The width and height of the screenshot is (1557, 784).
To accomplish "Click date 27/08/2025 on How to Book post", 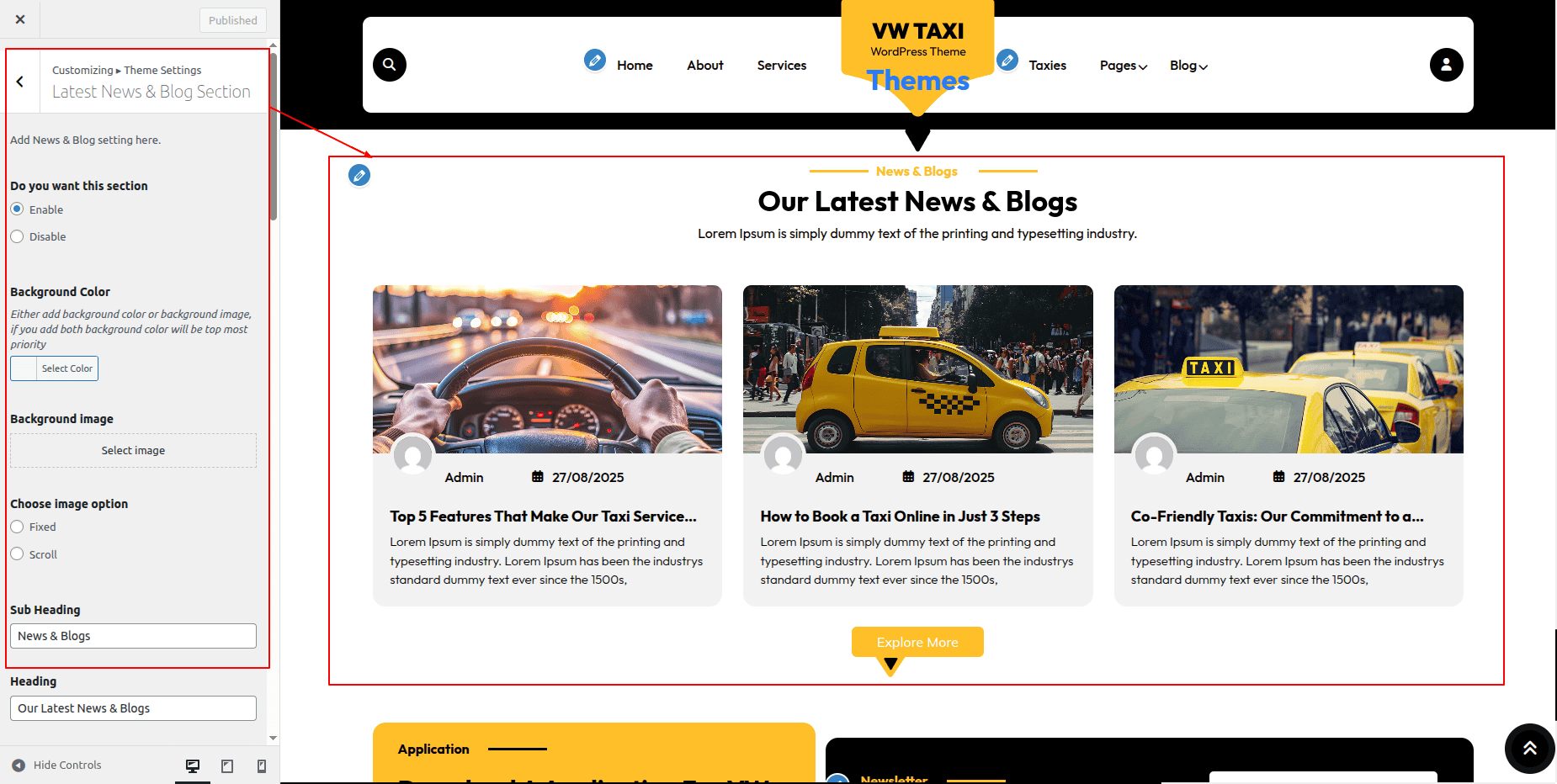I will tap(959, 478).
